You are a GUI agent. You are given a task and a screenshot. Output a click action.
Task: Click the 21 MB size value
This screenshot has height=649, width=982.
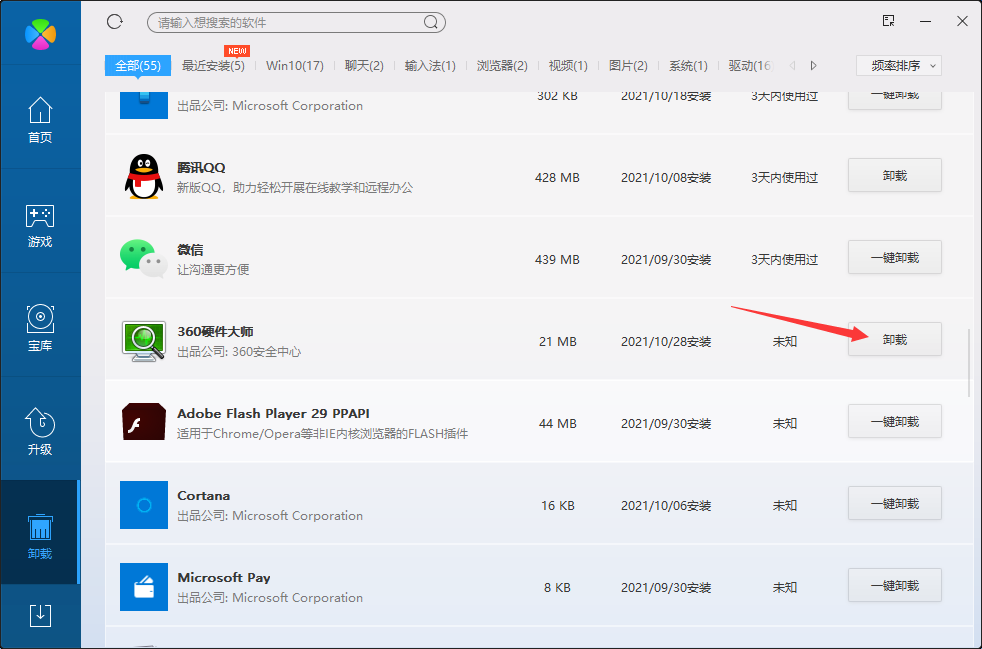[557, 342]
